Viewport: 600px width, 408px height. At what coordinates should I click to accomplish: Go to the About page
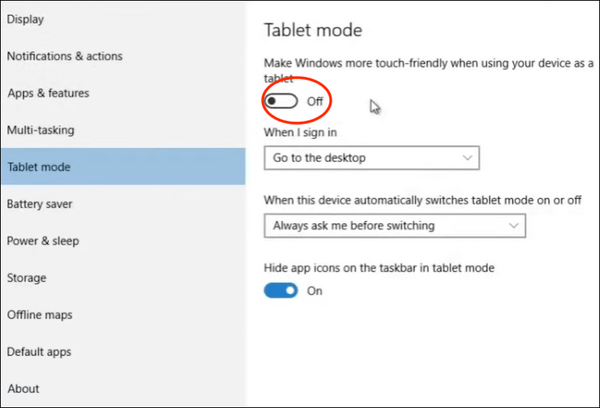pyautogui.click(x=23, y=388)
